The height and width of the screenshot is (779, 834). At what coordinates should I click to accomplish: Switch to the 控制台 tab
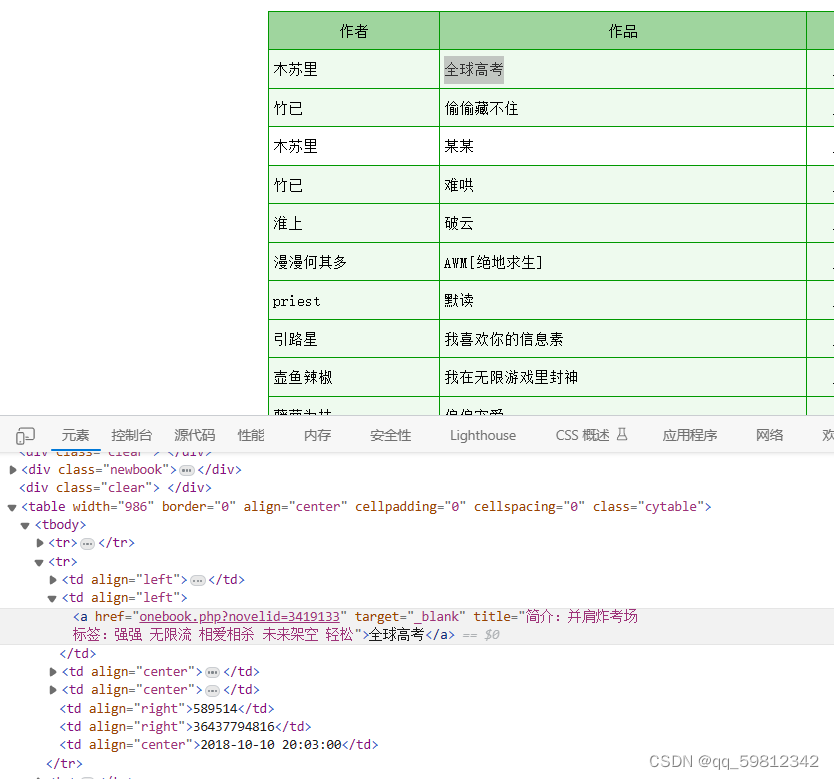point(131,435)
